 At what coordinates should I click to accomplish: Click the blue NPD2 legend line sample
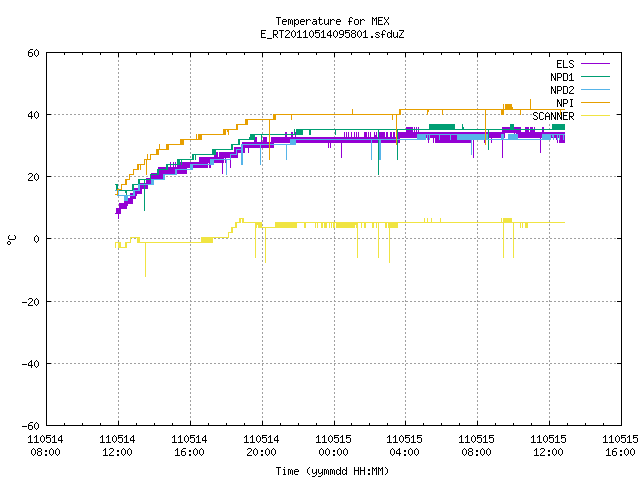[595, 90]
